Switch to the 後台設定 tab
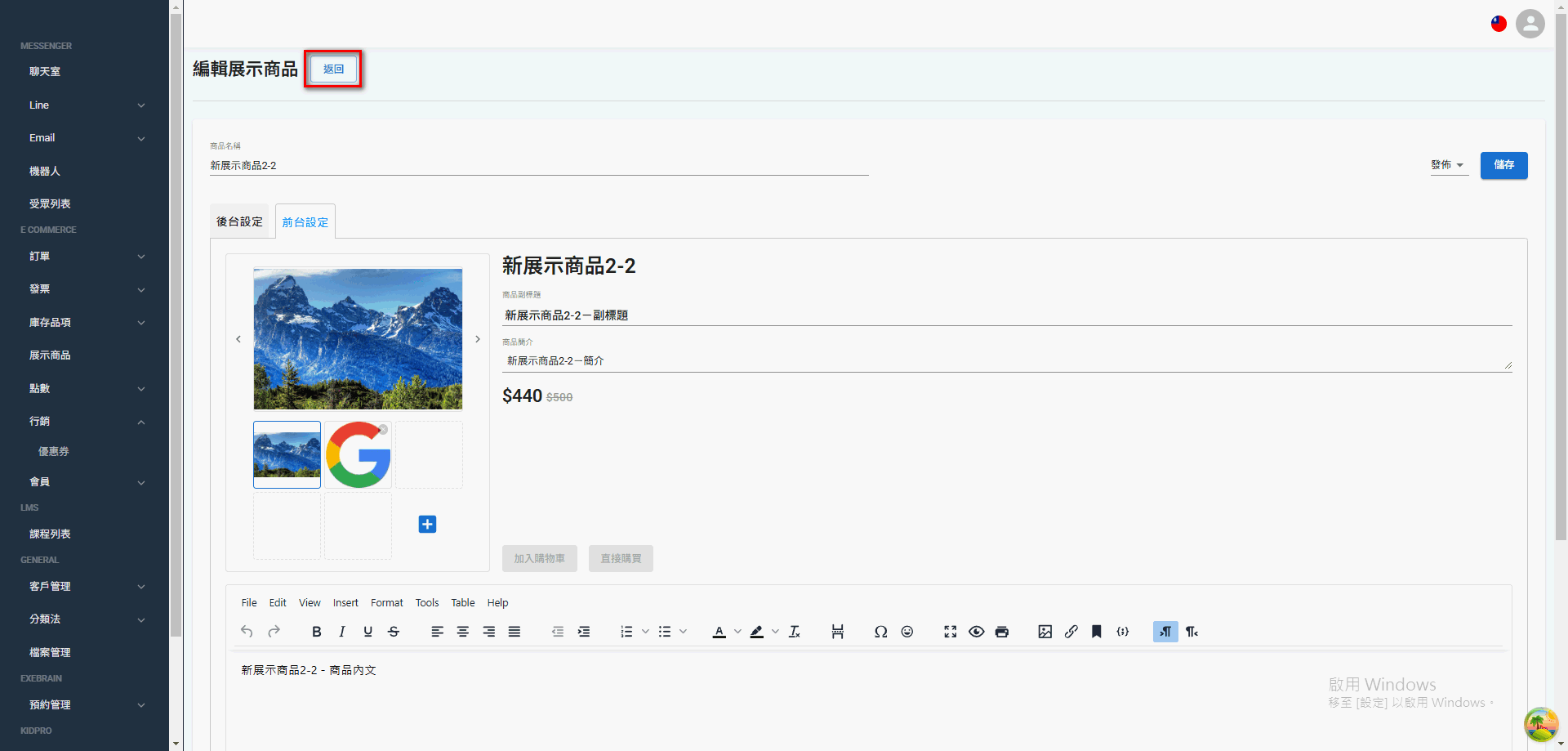This screenshot has height=751, width=1568. tap(240, 221)
